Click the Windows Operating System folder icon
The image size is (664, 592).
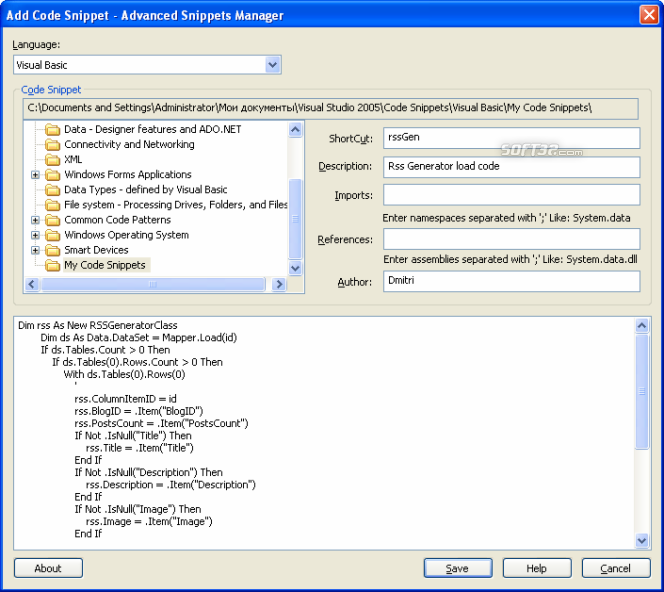53,235
